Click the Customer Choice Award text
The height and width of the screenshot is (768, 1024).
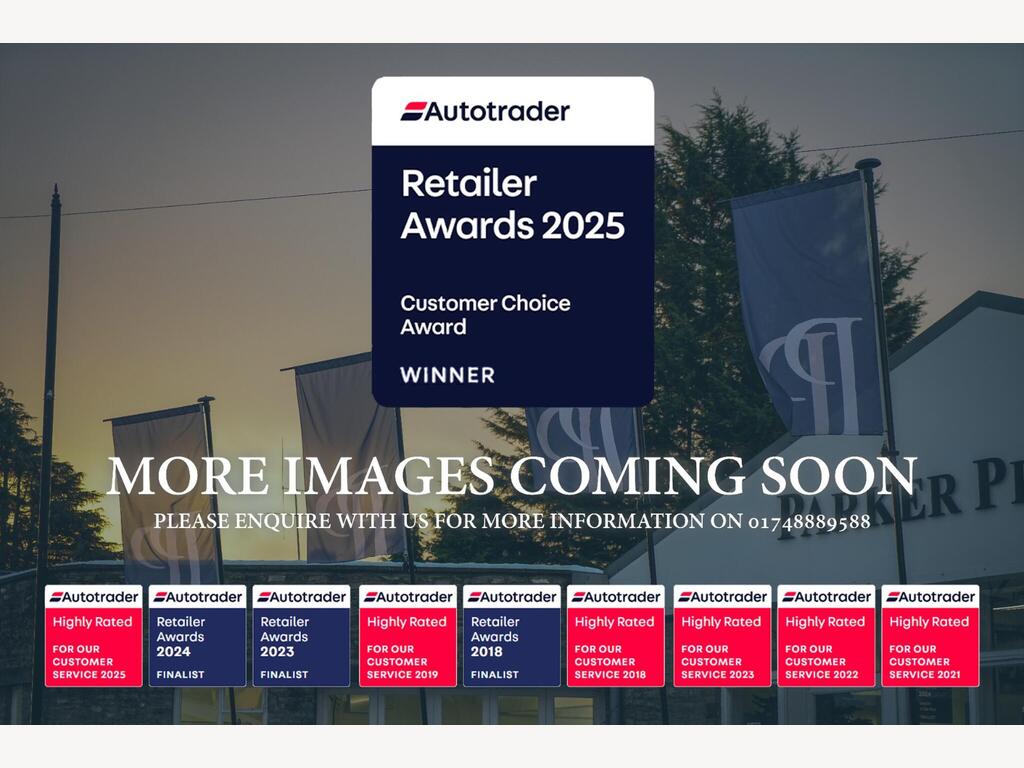(x=485, y=315)
